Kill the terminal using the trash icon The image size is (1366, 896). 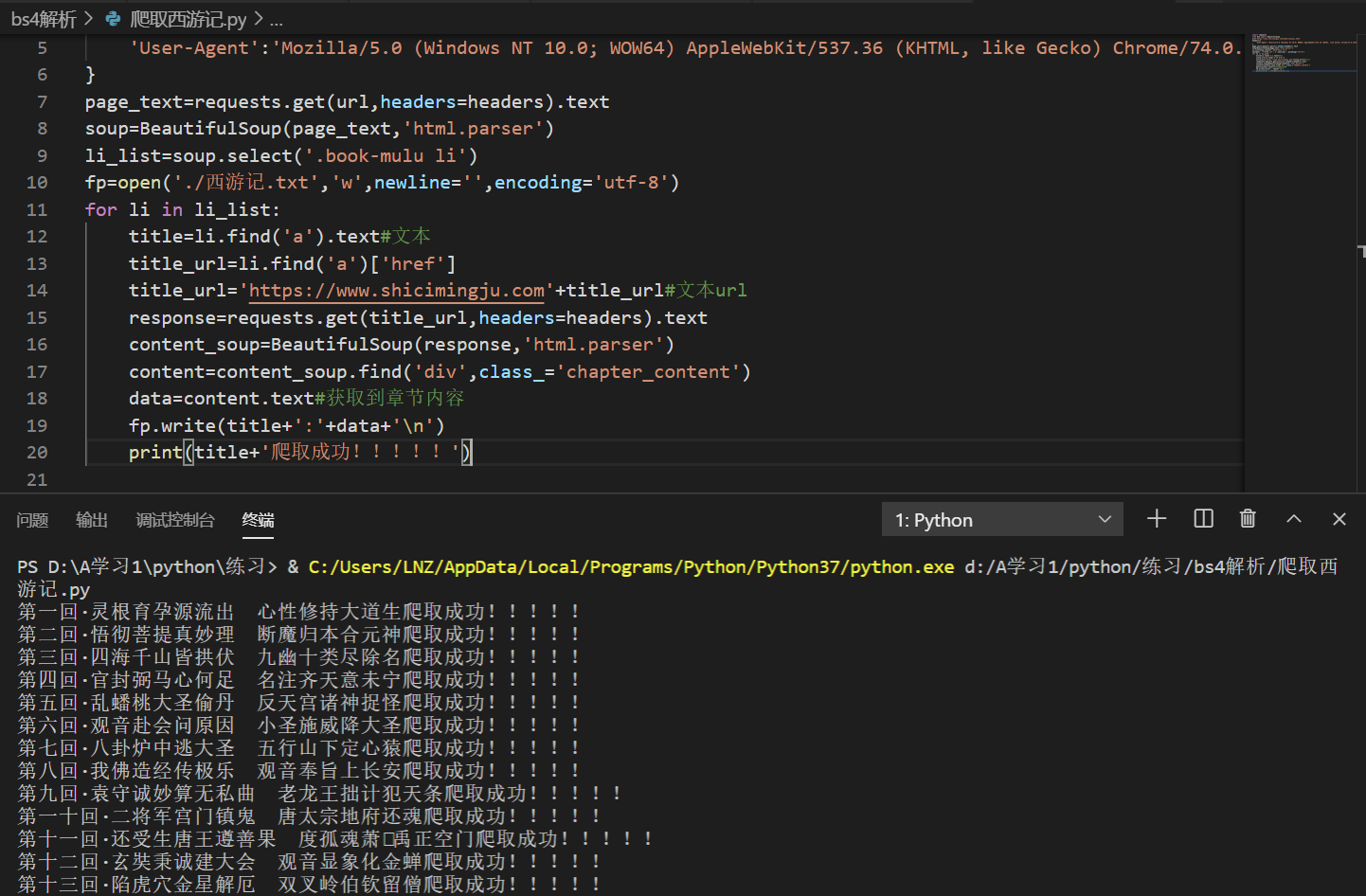click(x=1248, y=518)
